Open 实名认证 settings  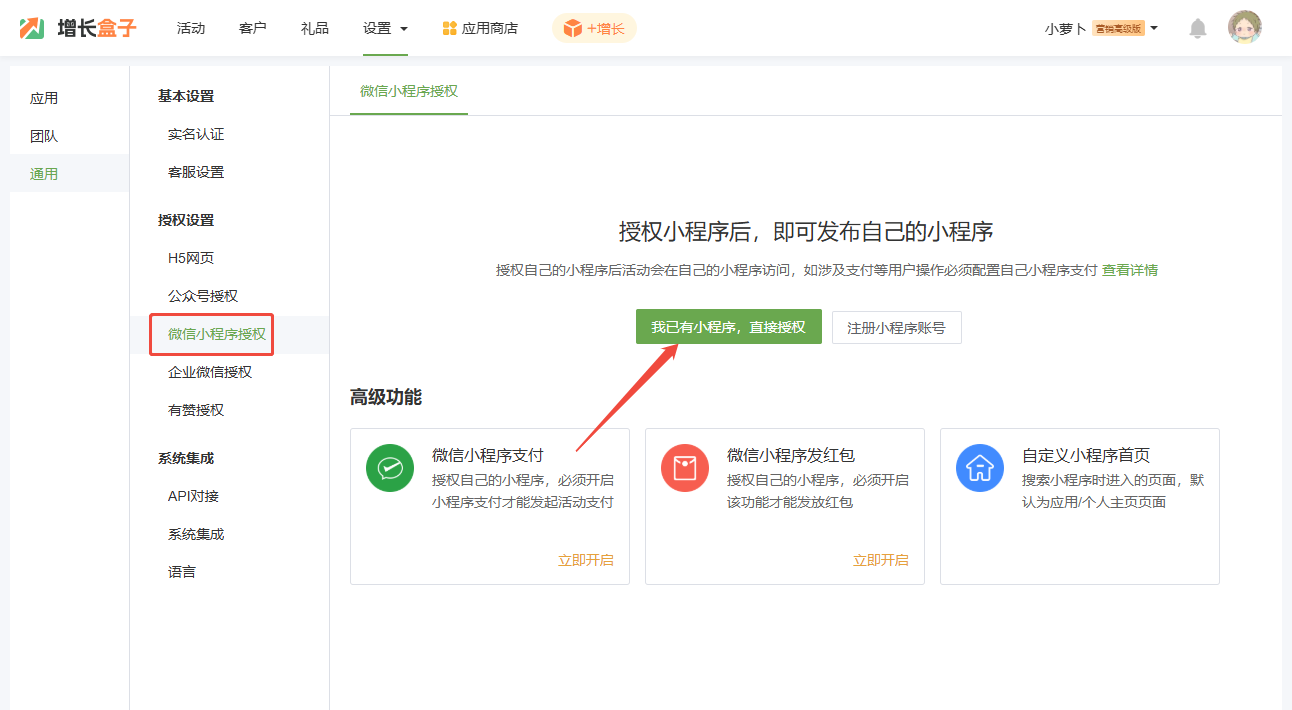pyautogui.click(x=196, y=134)
